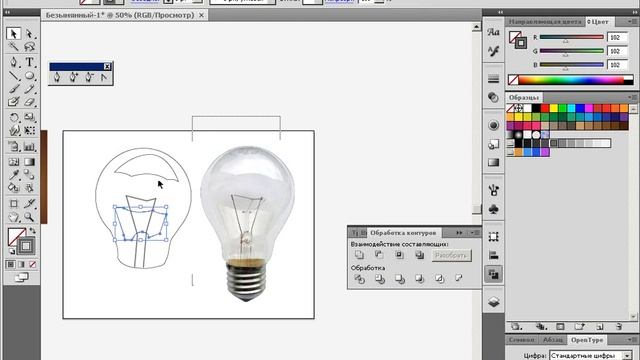This screenshot has height=360, width=640.
Task: Open Align panel icon in dock
Action: pyautogui.click(x=493, y=256)
